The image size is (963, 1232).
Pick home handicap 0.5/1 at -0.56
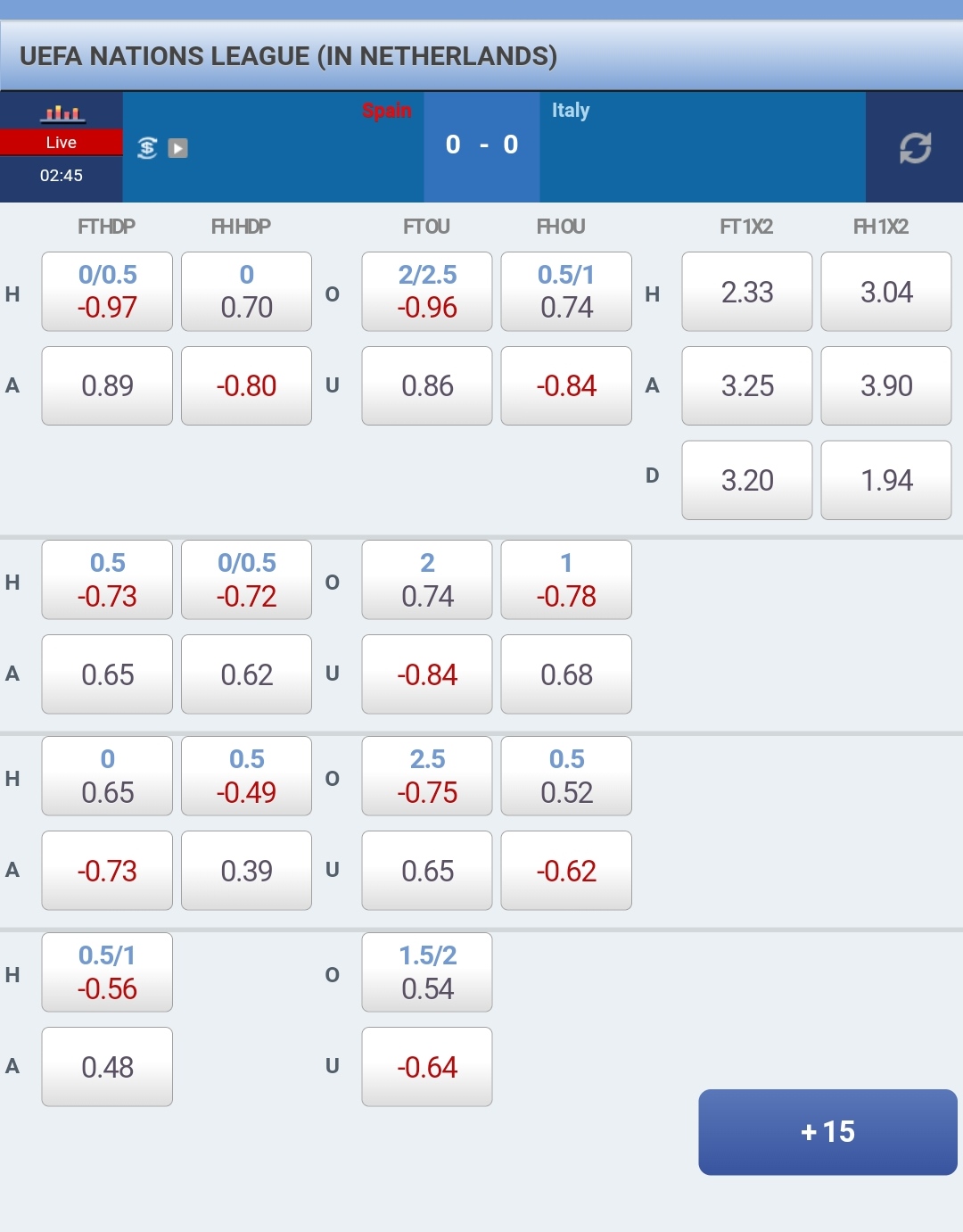107,972
